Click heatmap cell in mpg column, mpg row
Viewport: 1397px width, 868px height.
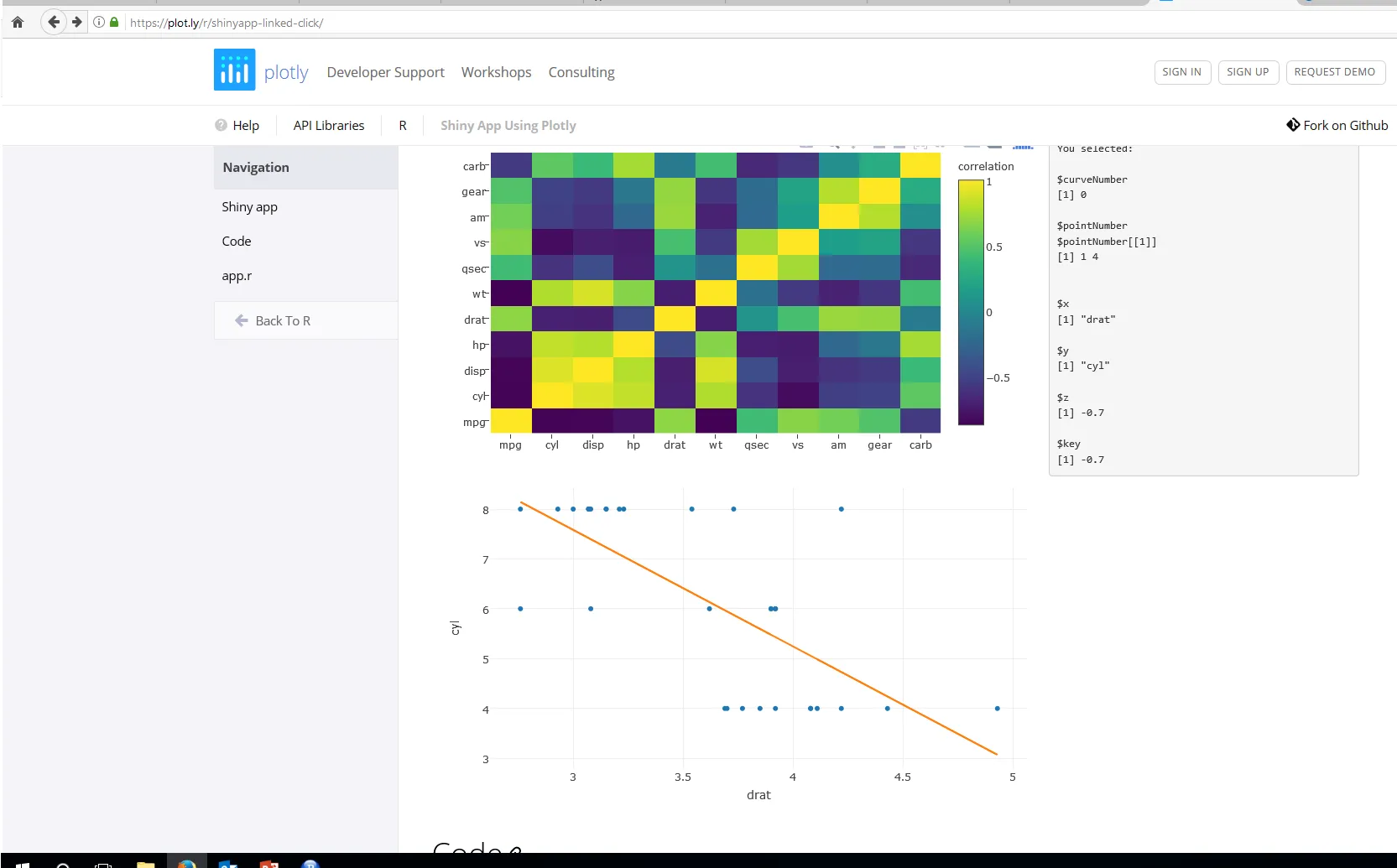pos(511,420)
